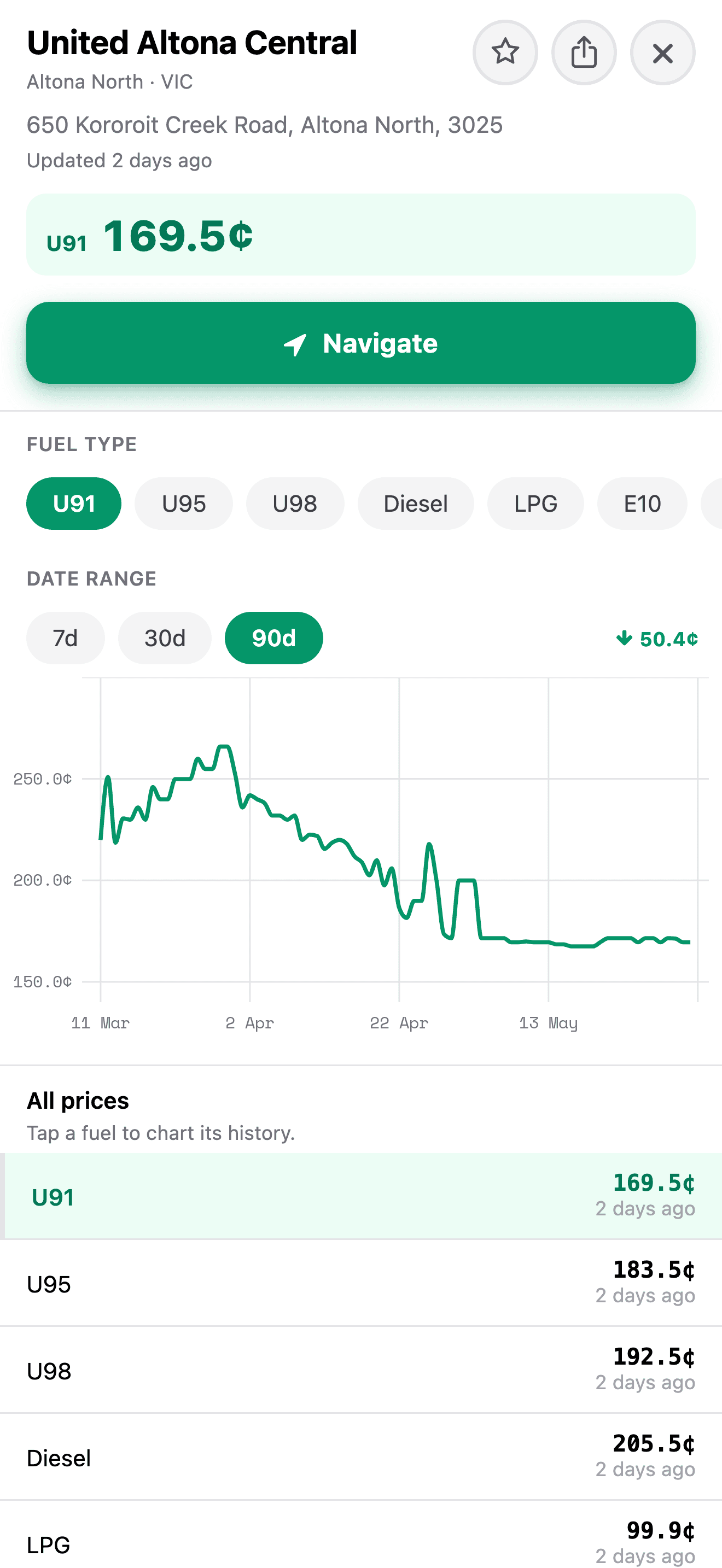Tap the price history line chart
This screenshot has width=722, height=1568.
(x=395, y=840)
